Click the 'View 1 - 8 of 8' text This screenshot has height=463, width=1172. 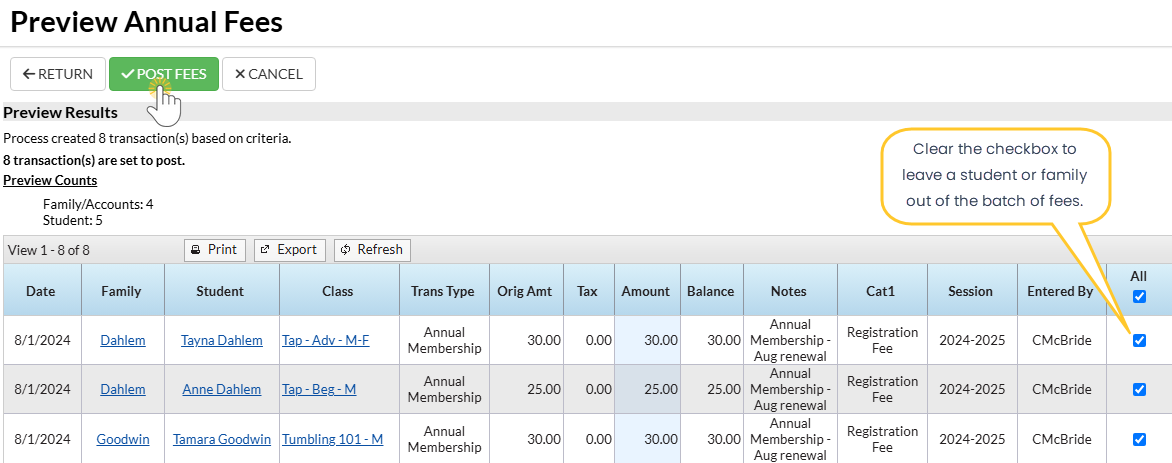pos(49,250)
